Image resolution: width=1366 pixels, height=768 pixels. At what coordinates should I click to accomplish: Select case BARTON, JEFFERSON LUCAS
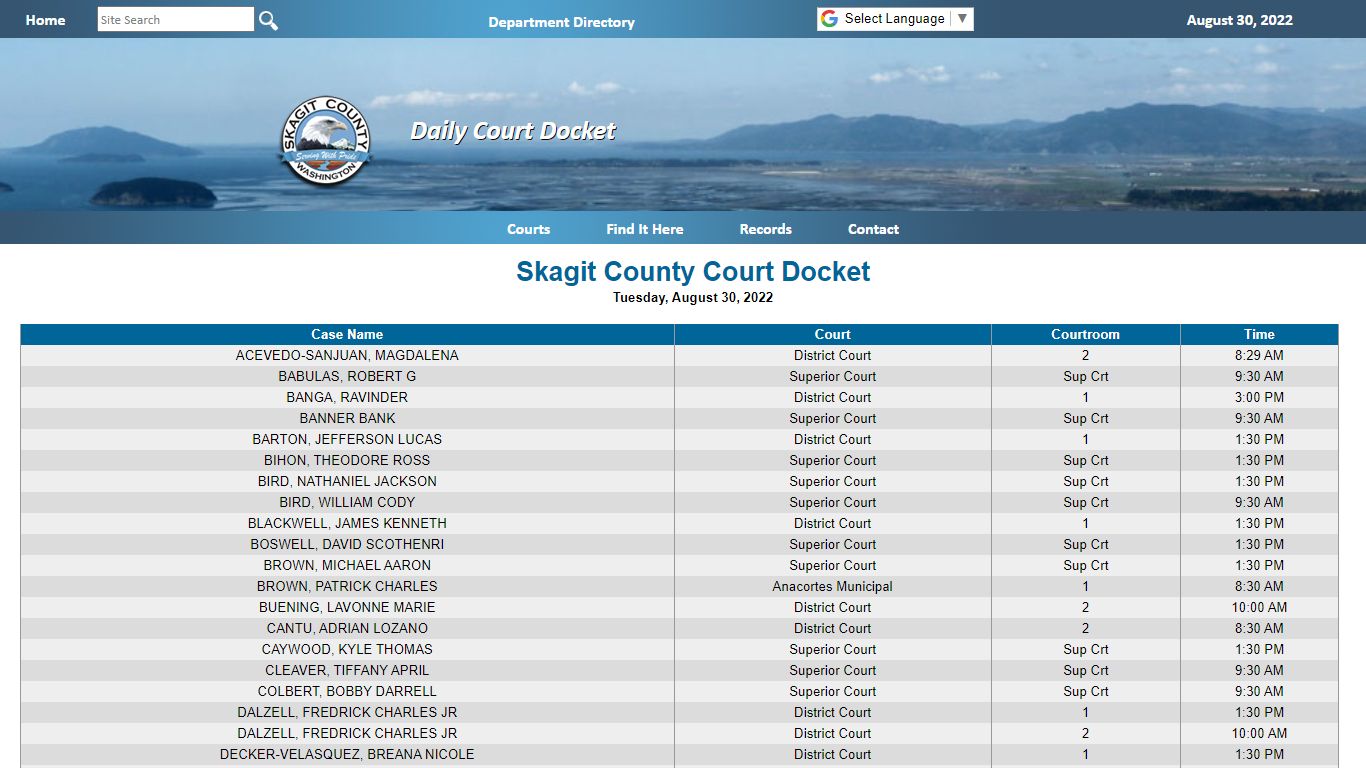point(347,439)
